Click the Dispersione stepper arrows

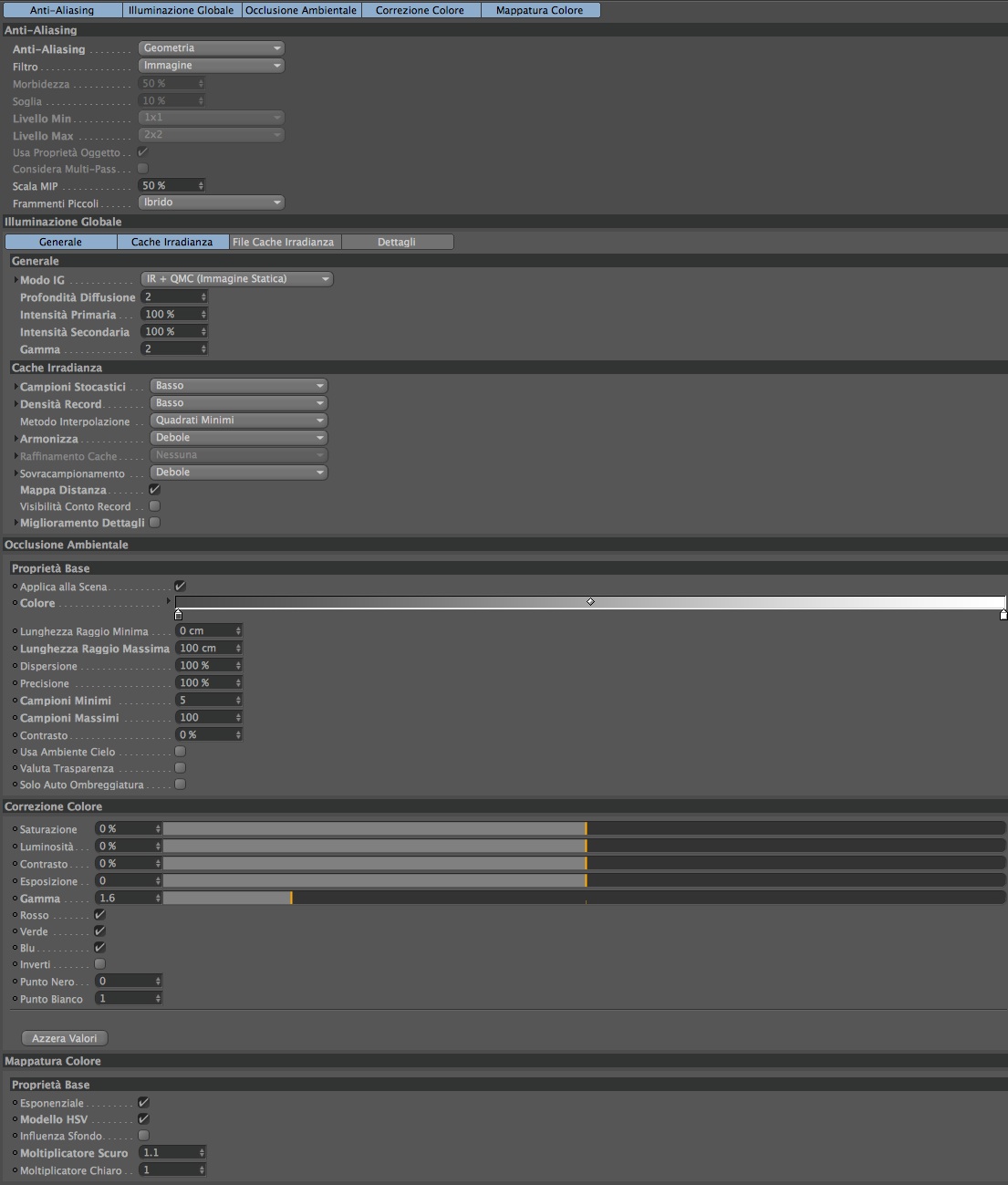238,666
